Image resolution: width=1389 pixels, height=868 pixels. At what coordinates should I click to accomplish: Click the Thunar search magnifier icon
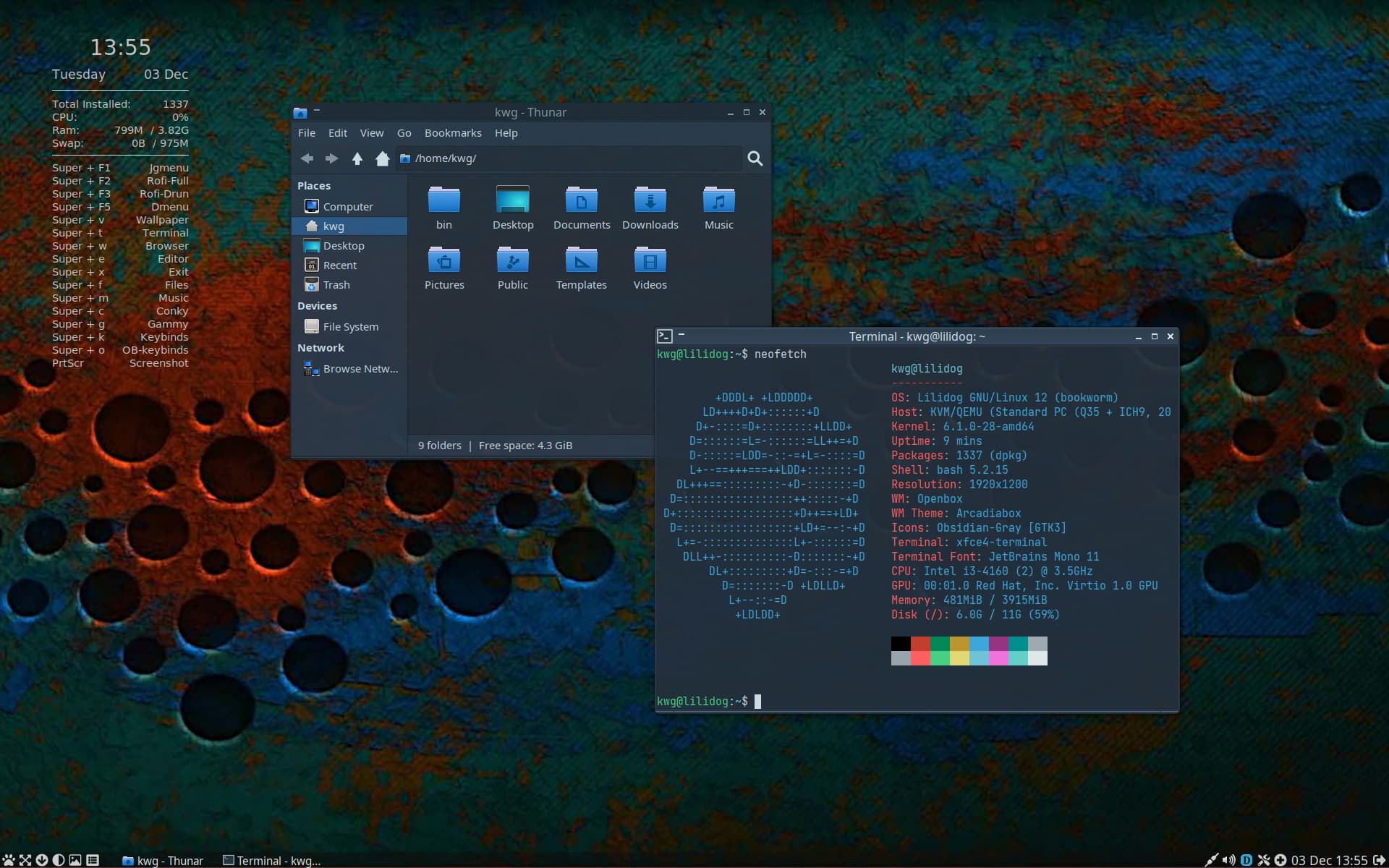pos(755,158)
